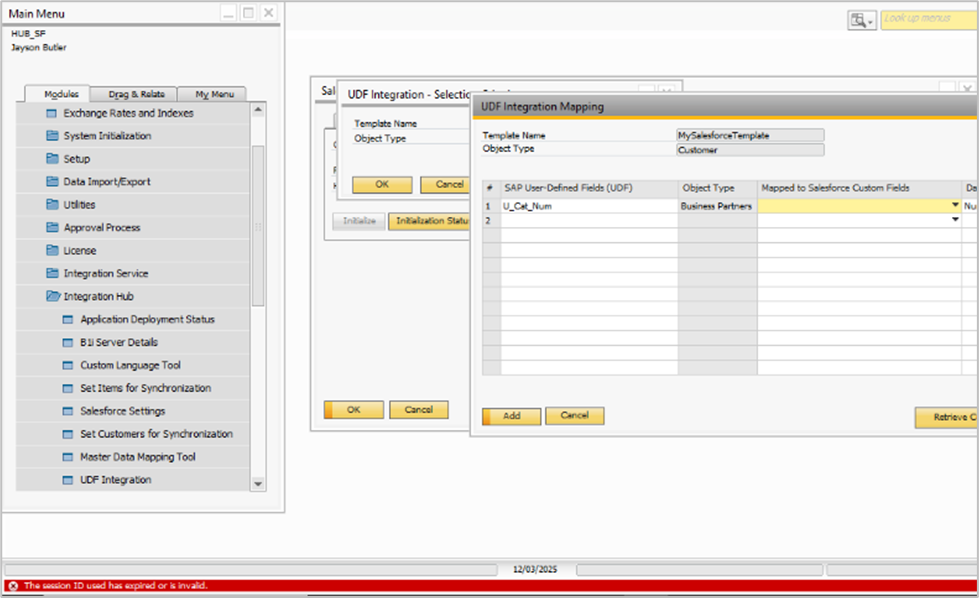979x598 pixels.
Task: Click the Salesforce Settings menu icon
Action: [68, 411]
